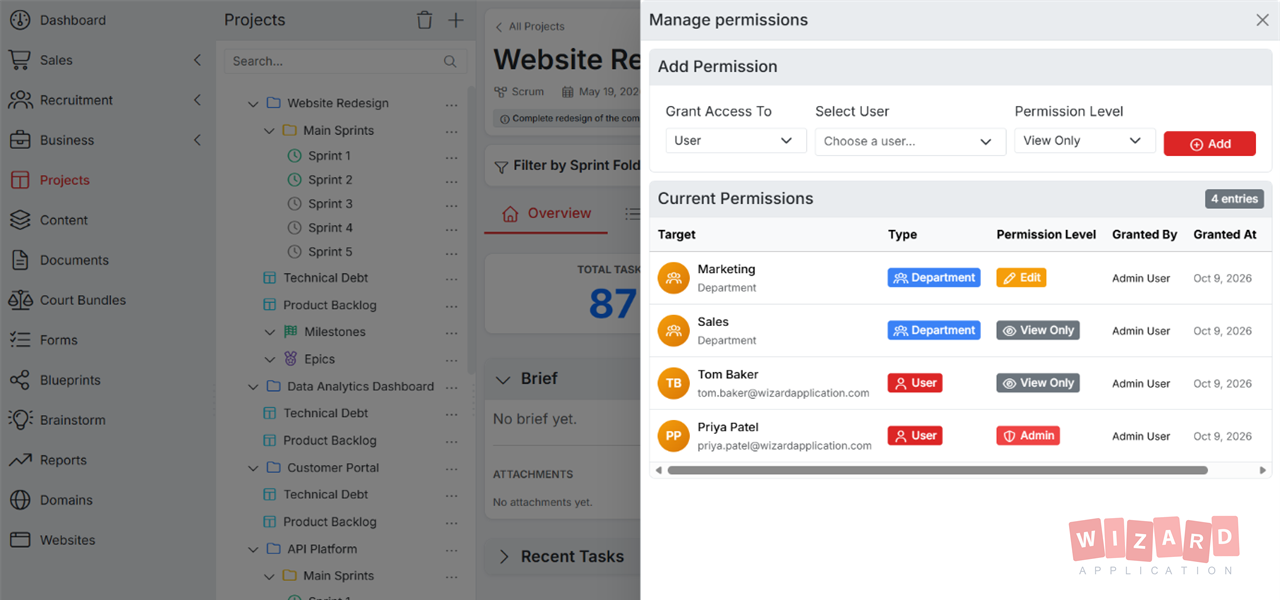Screen dimensions: 1280x600
Task: Click the Brainstorm lightbulb icon
Action: [x=20, y=420]
